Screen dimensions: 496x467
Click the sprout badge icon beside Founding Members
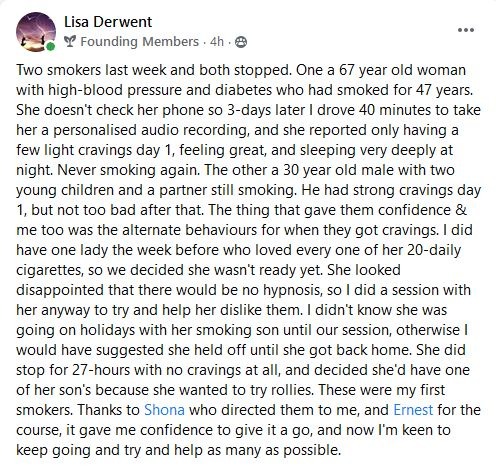[70, 42]
